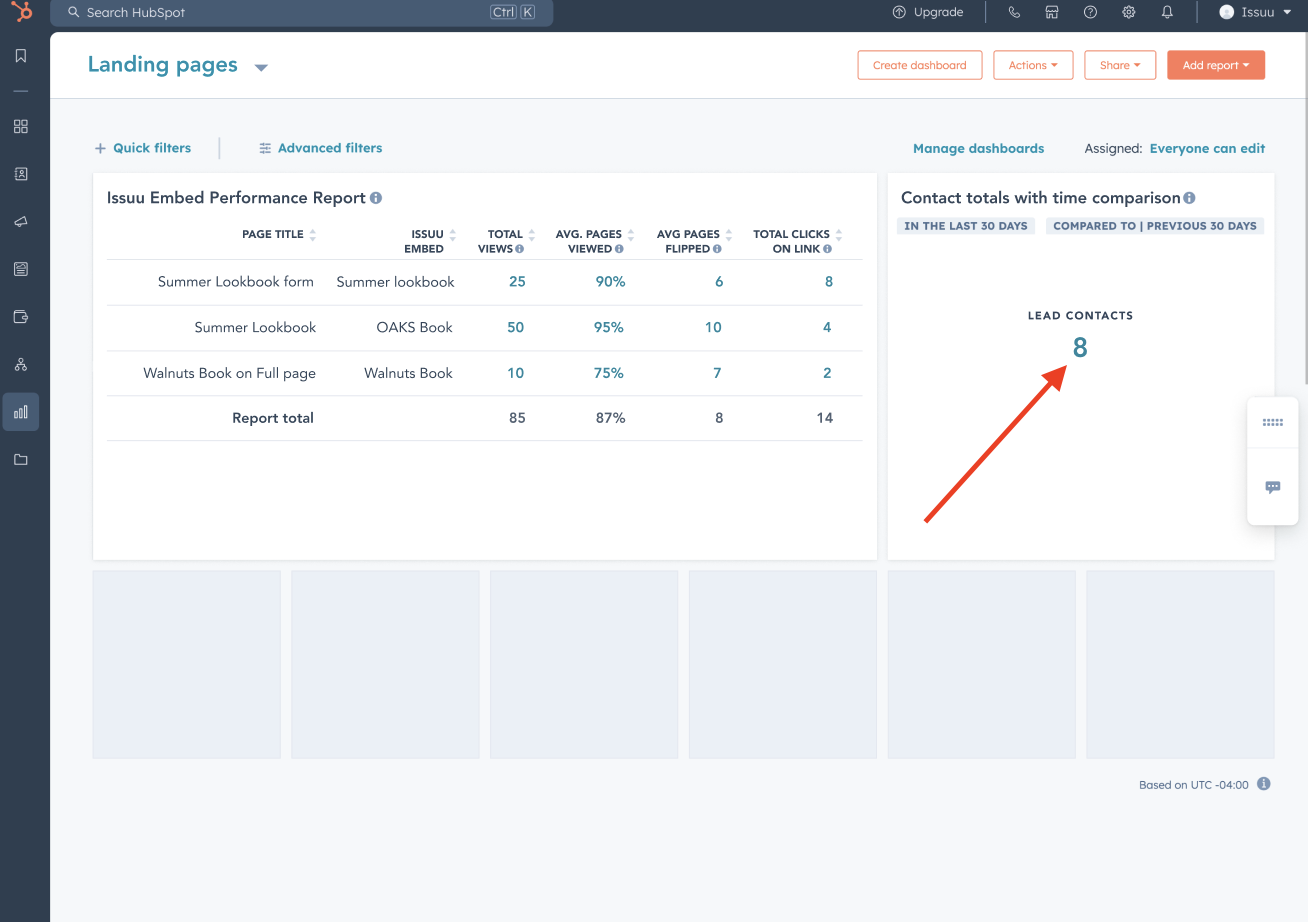Image resolution: width=1308 pixels, height=922 pixels.
Task: Open Advanced filters
Action: click(321, 148)
